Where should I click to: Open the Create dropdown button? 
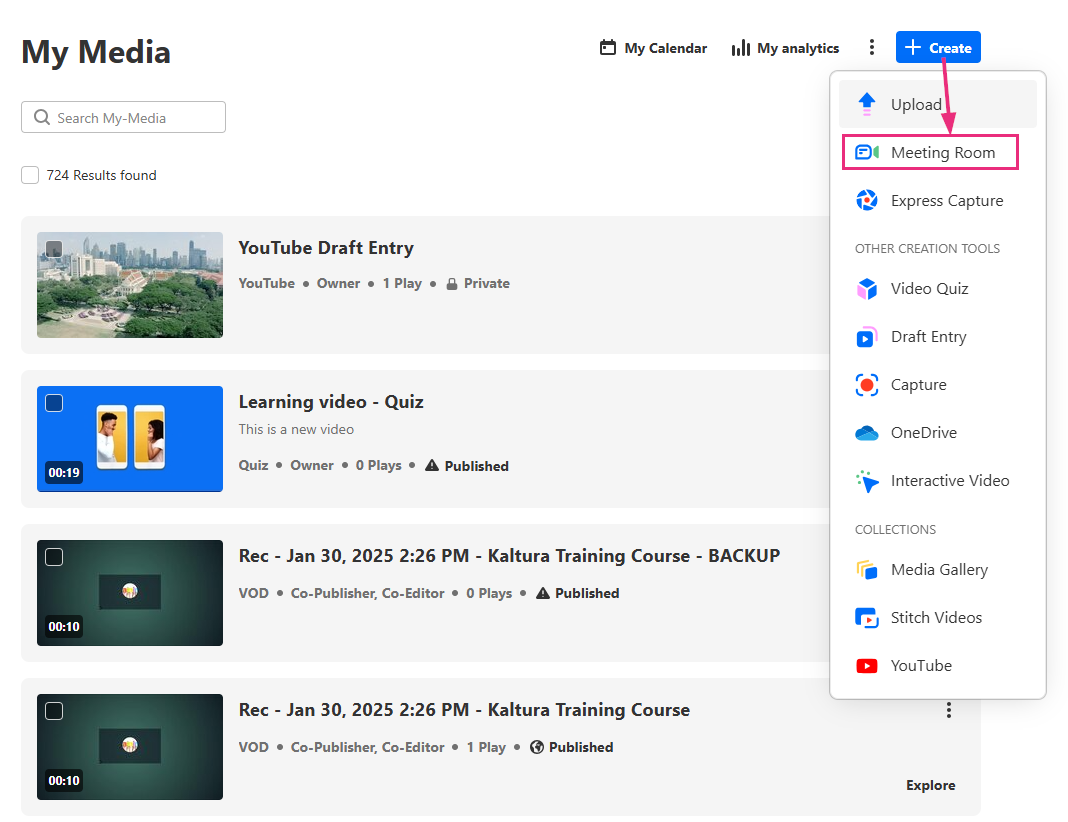point(938,47)
